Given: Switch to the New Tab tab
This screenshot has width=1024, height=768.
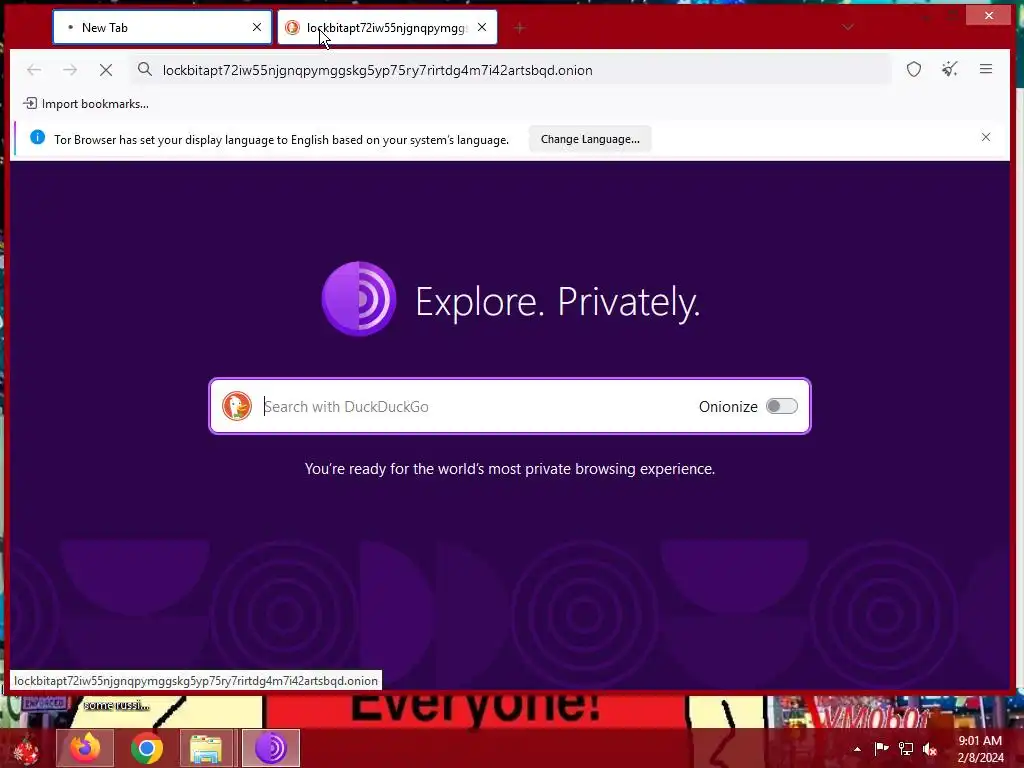Looking at the screenshot, I should pos(162,27).
